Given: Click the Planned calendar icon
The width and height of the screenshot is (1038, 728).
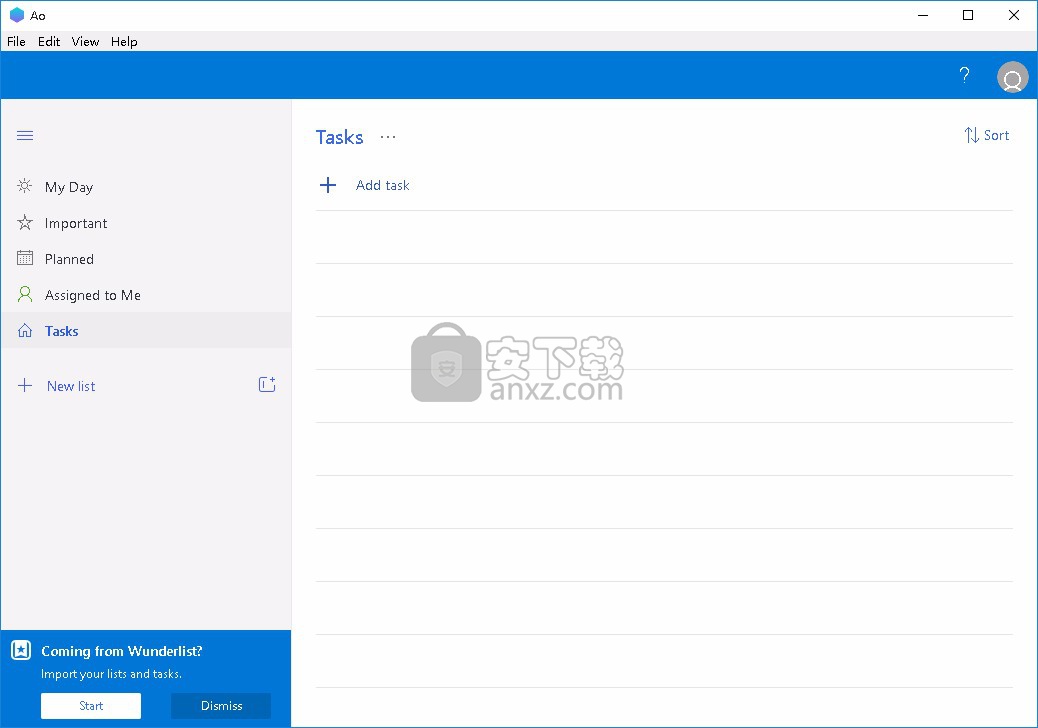Looking at the screenshot, I should [x=24, y=258].
